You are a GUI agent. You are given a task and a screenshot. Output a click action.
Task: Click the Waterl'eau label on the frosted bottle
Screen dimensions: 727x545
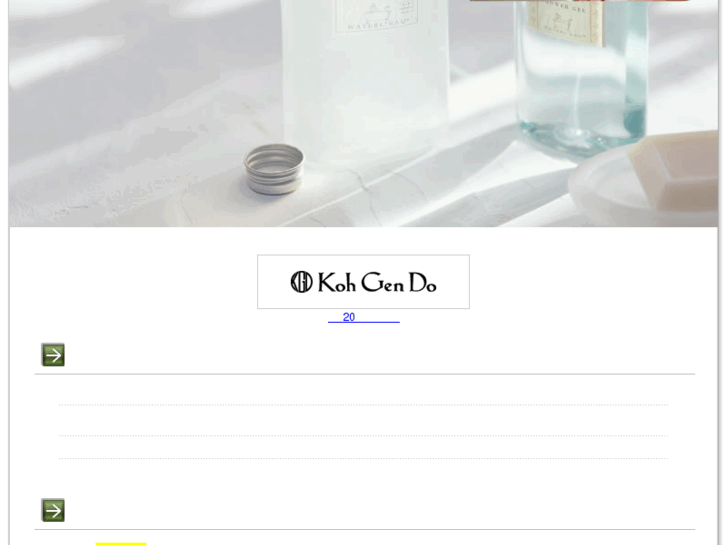point(377,15)
